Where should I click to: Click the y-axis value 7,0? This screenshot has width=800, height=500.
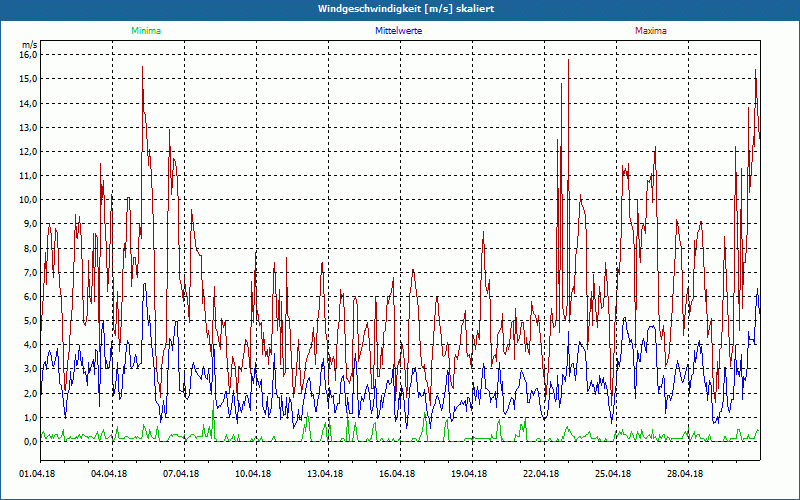31,272
